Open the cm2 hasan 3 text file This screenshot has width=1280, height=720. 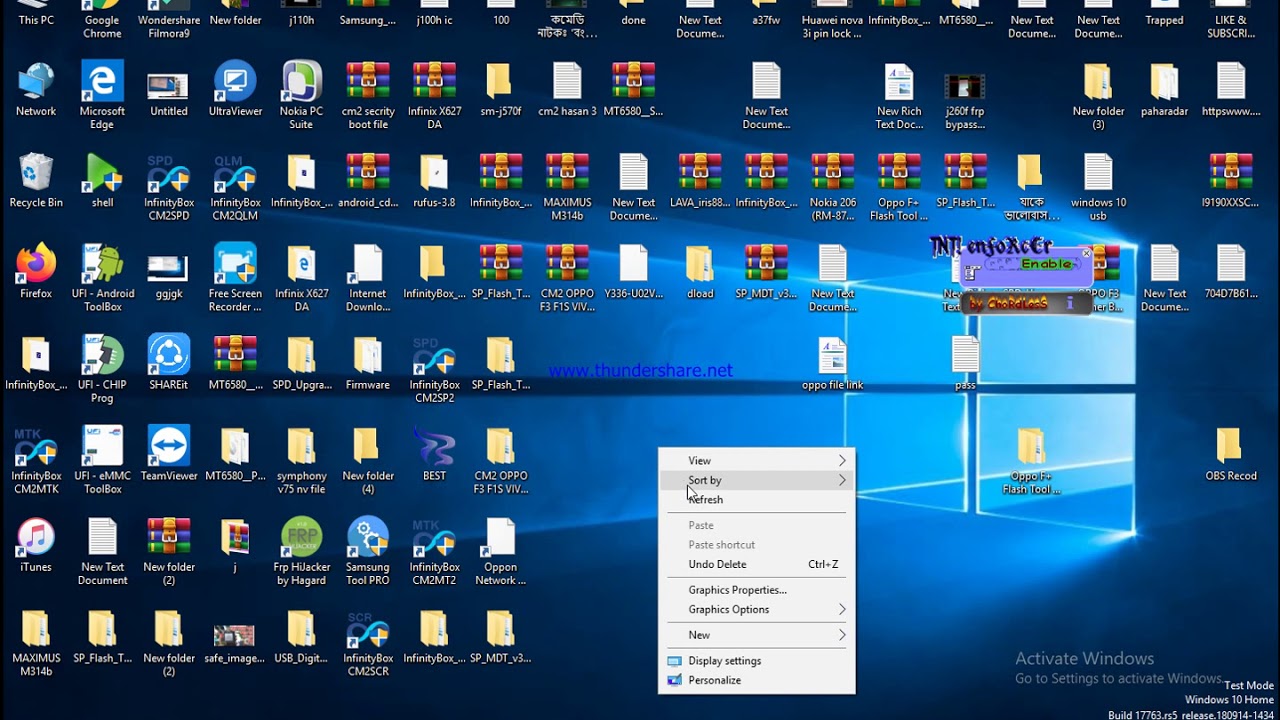567,81
